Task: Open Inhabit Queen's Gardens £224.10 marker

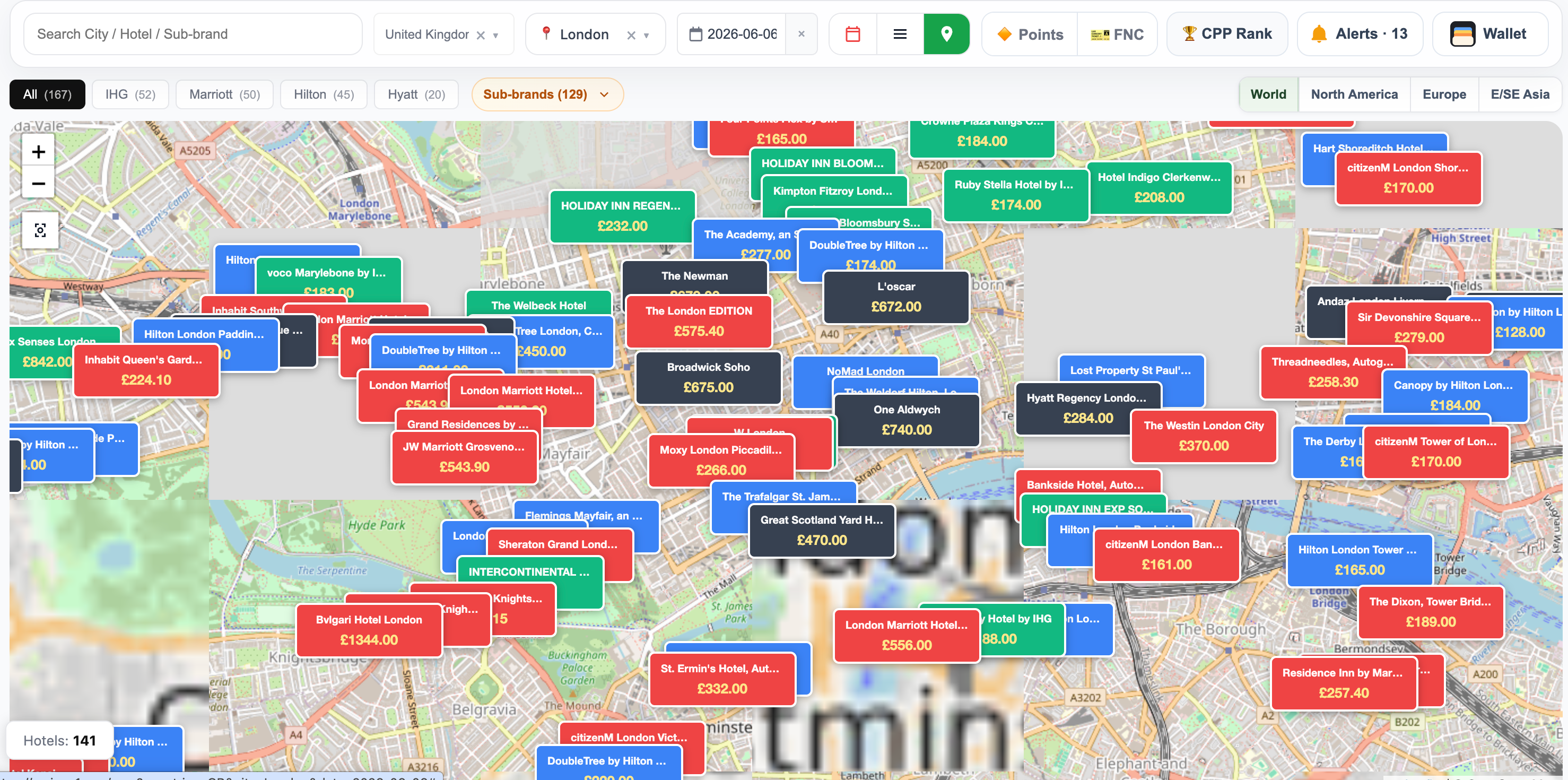Action: [x=146, y=370]
